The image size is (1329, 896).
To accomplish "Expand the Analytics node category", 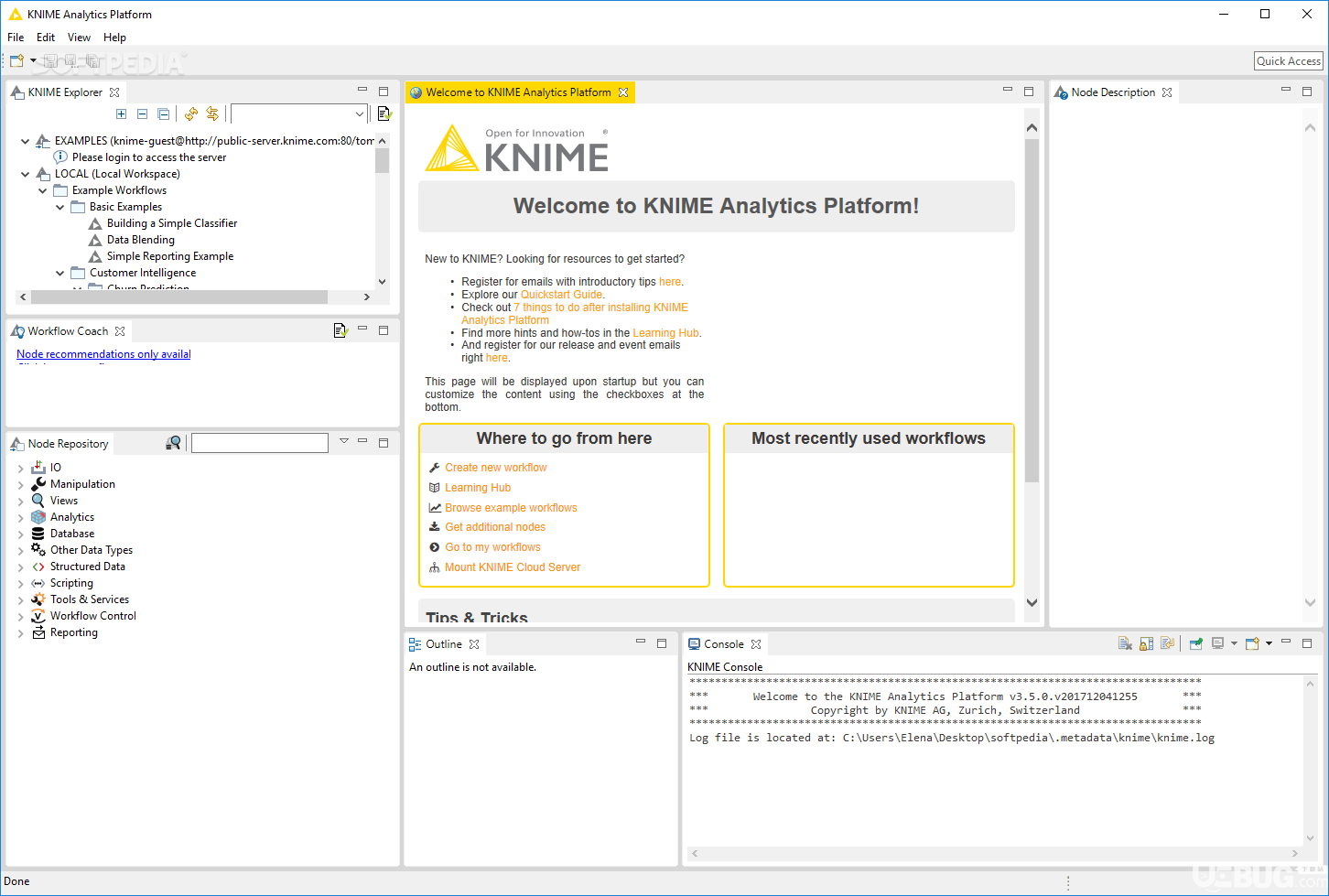I will click(x=20, y=517).
